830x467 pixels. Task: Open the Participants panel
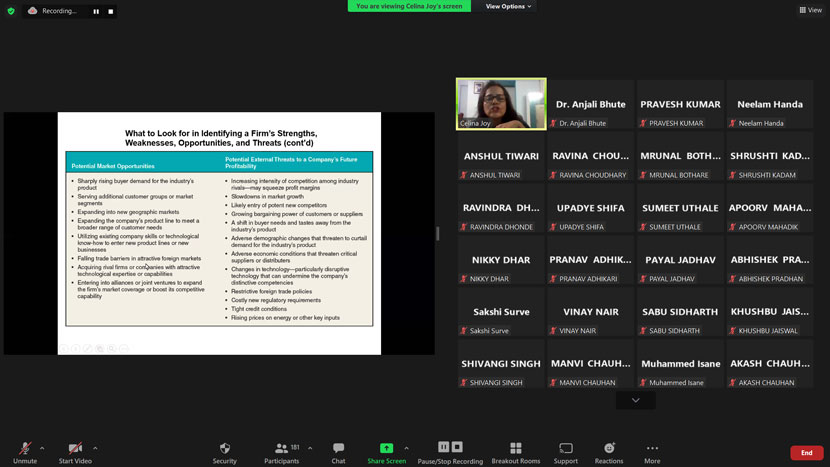click(x=281, y=449)
